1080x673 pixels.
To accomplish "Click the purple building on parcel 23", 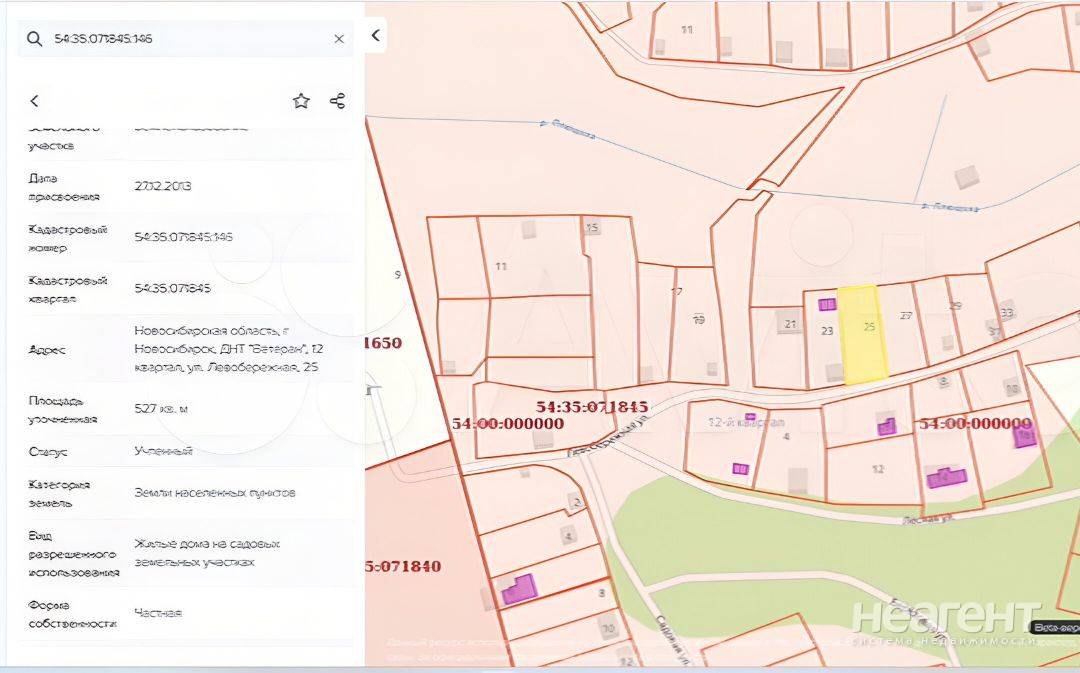I will click(x=827, y=304).
